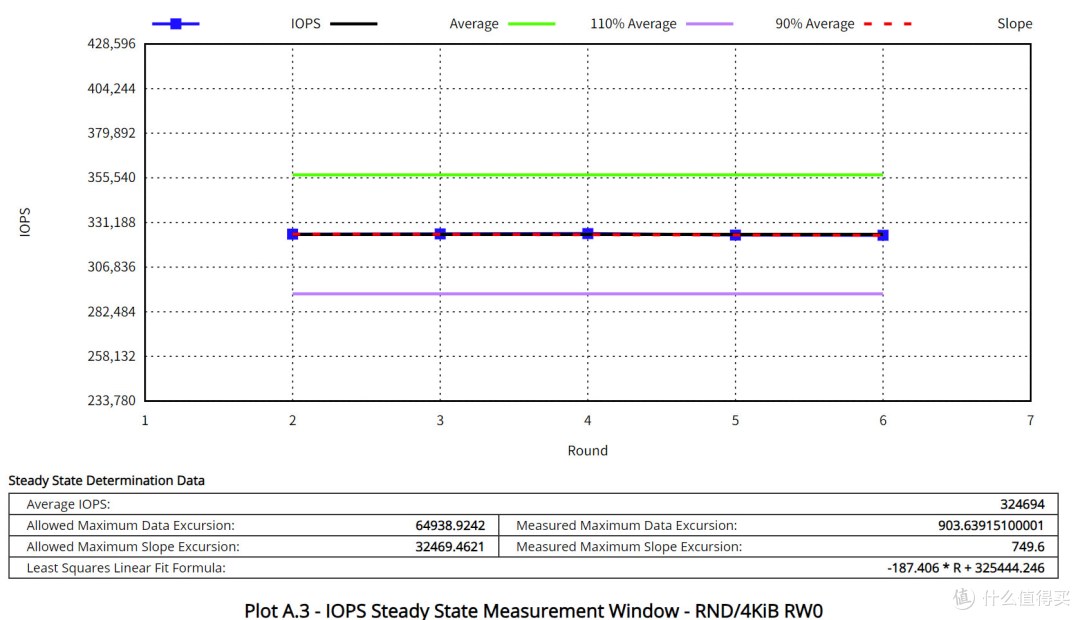
Task: Click the green 110% Average legend line
Action: tap(531, 23)
